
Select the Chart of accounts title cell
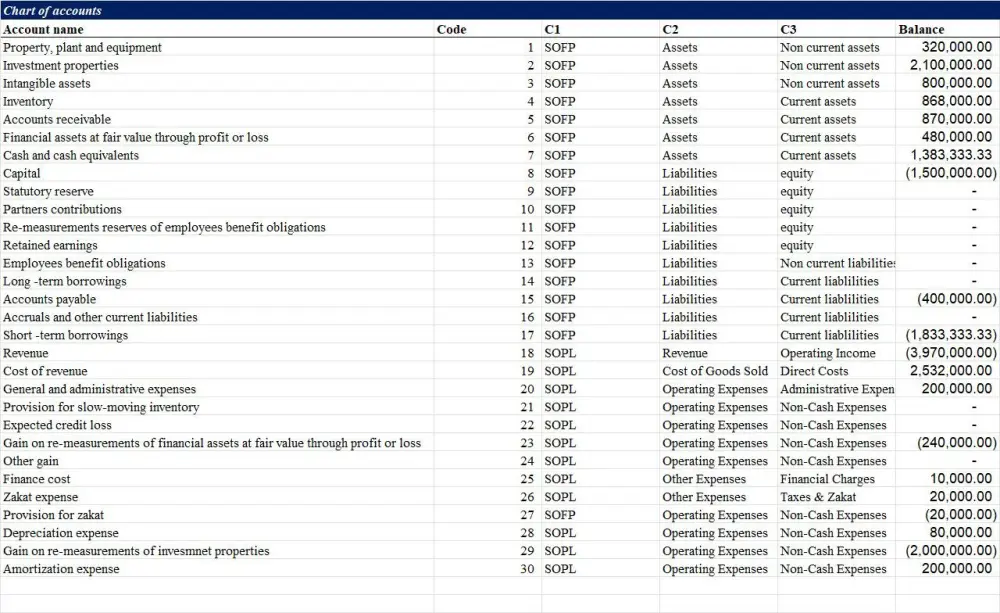50,11
